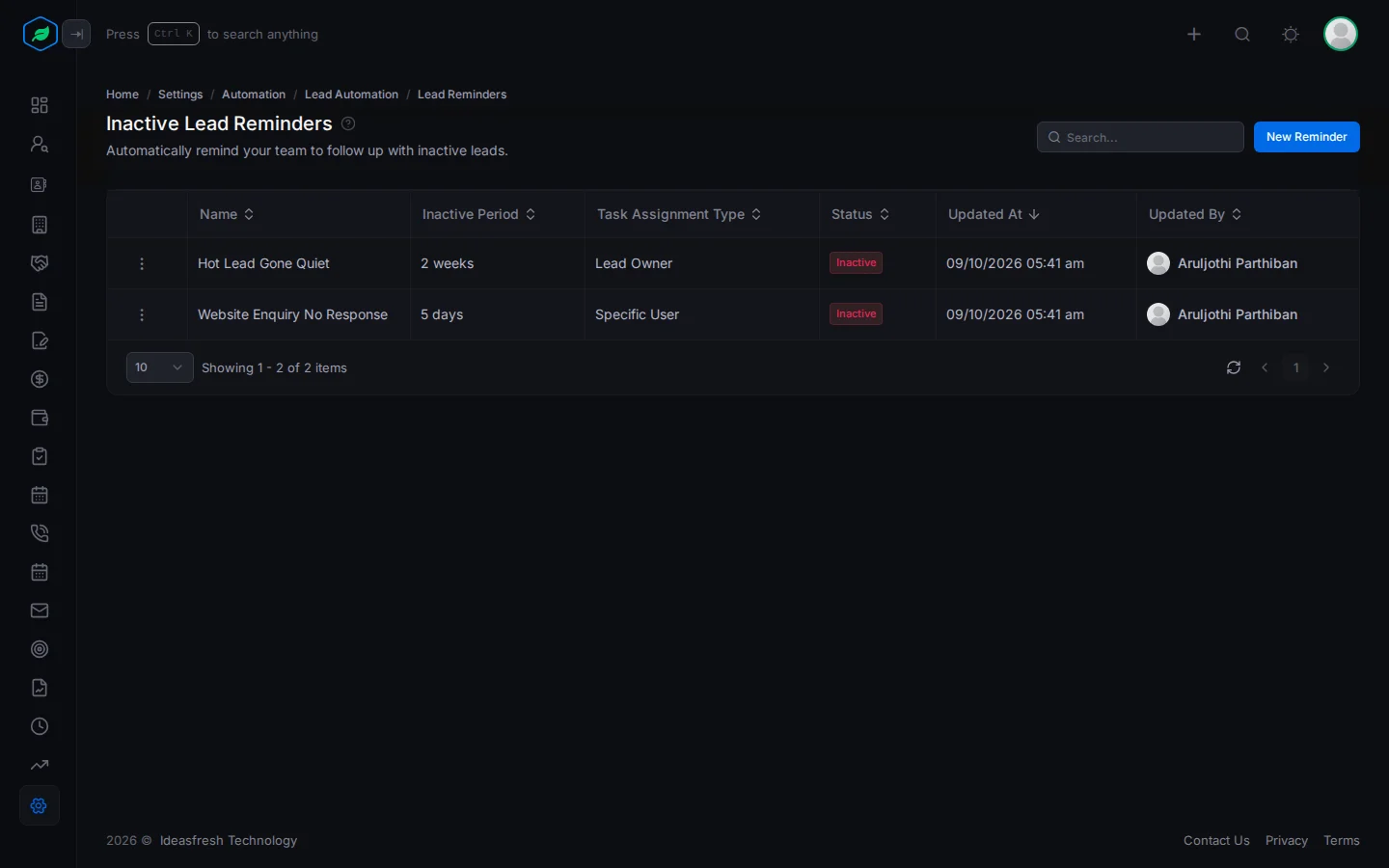1389x868 pixels.
Task: Go to Settings in the breadcrumb
Action: (180, 95)
